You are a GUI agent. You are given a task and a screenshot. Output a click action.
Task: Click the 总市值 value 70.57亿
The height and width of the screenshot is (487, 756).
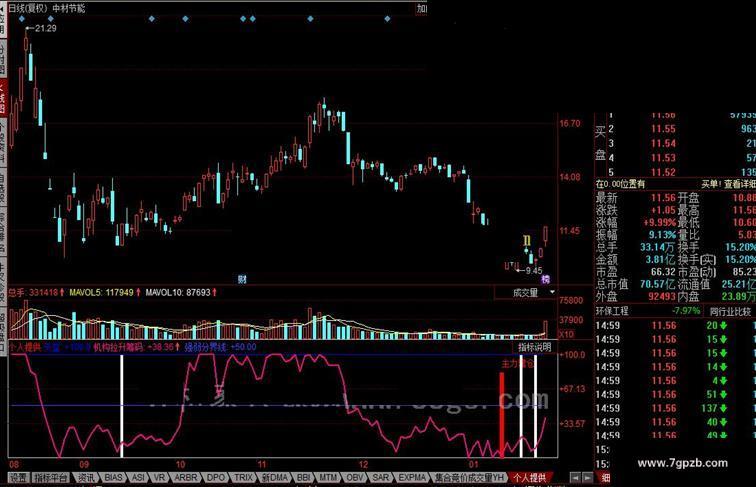tap(658, 284)
